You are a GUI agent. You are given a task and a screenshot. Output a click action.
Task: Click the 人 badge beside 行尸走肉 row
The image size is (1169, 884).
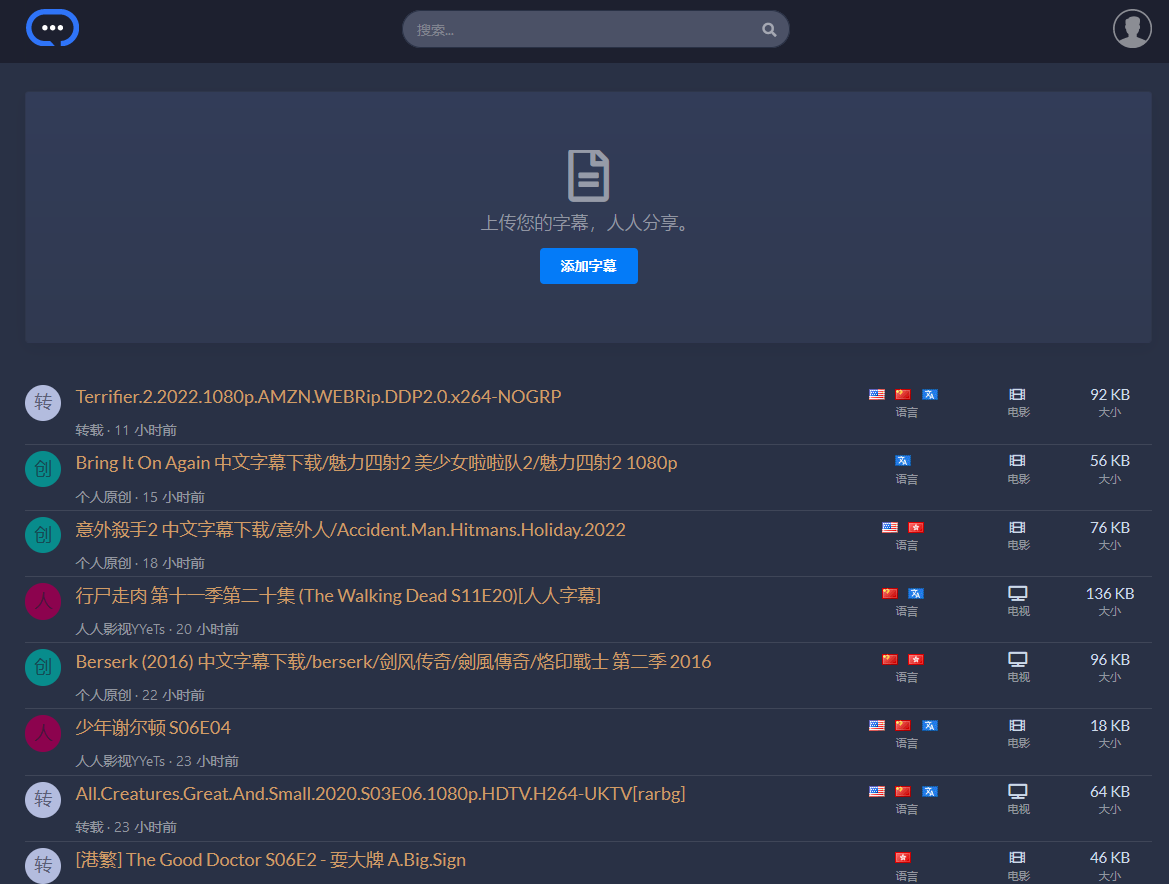43,602
